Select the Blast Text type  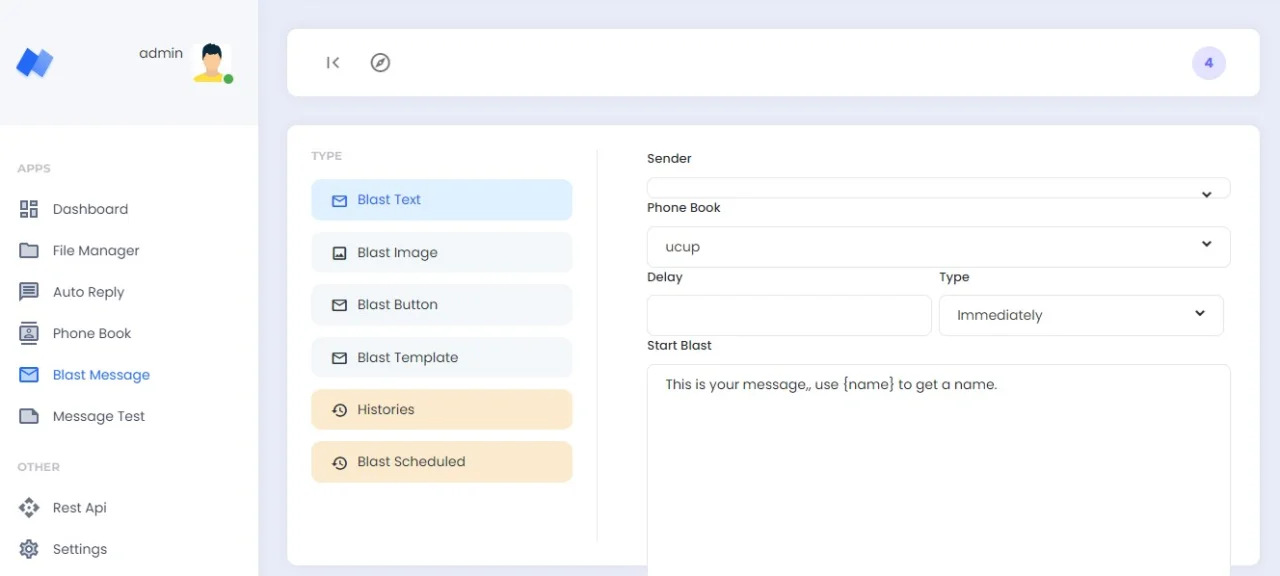(x=442, y=200)
